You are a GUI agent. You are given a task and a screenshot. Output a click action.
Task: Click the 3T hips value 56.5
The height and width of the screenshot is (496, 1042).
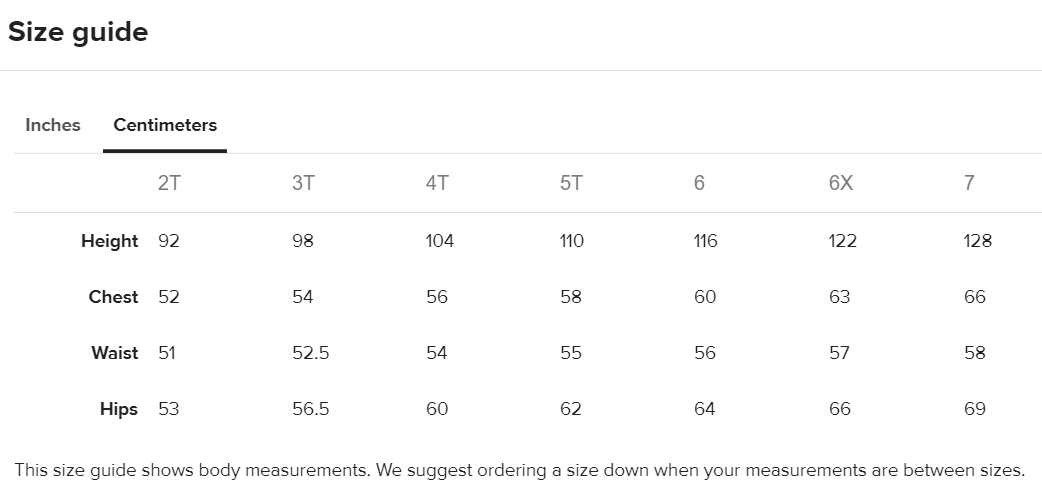[x=310, y=409]
